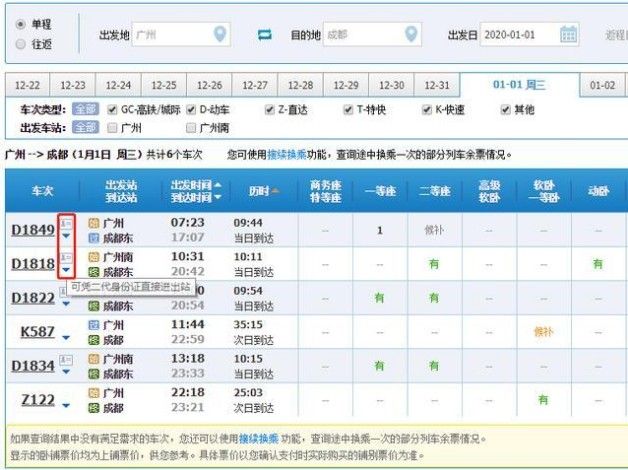Expand details arrow under D1818
628x470 pixels.
pos(66,270)
